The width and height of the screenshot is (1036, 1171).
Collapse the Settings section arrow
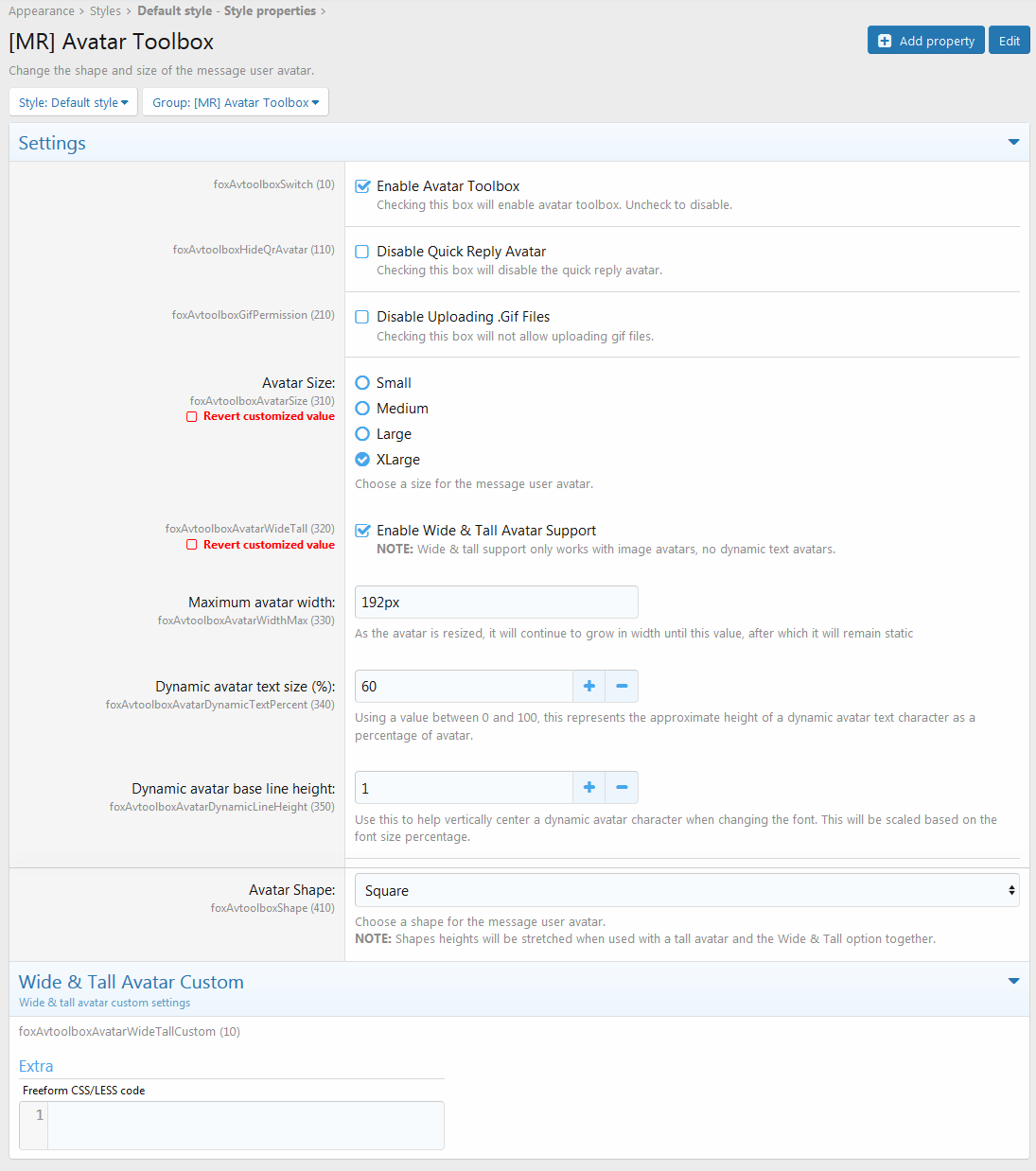click(x=1013, y=143)
